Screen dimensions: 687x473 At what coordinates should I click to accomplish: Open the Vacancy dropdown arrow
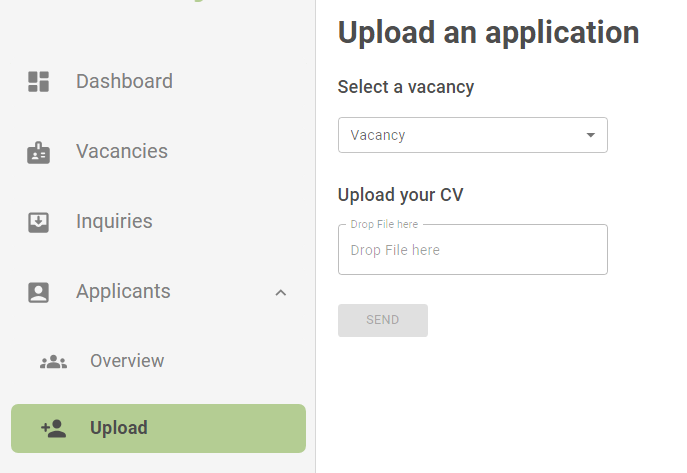pyautogui.click(x=591, y=135)
